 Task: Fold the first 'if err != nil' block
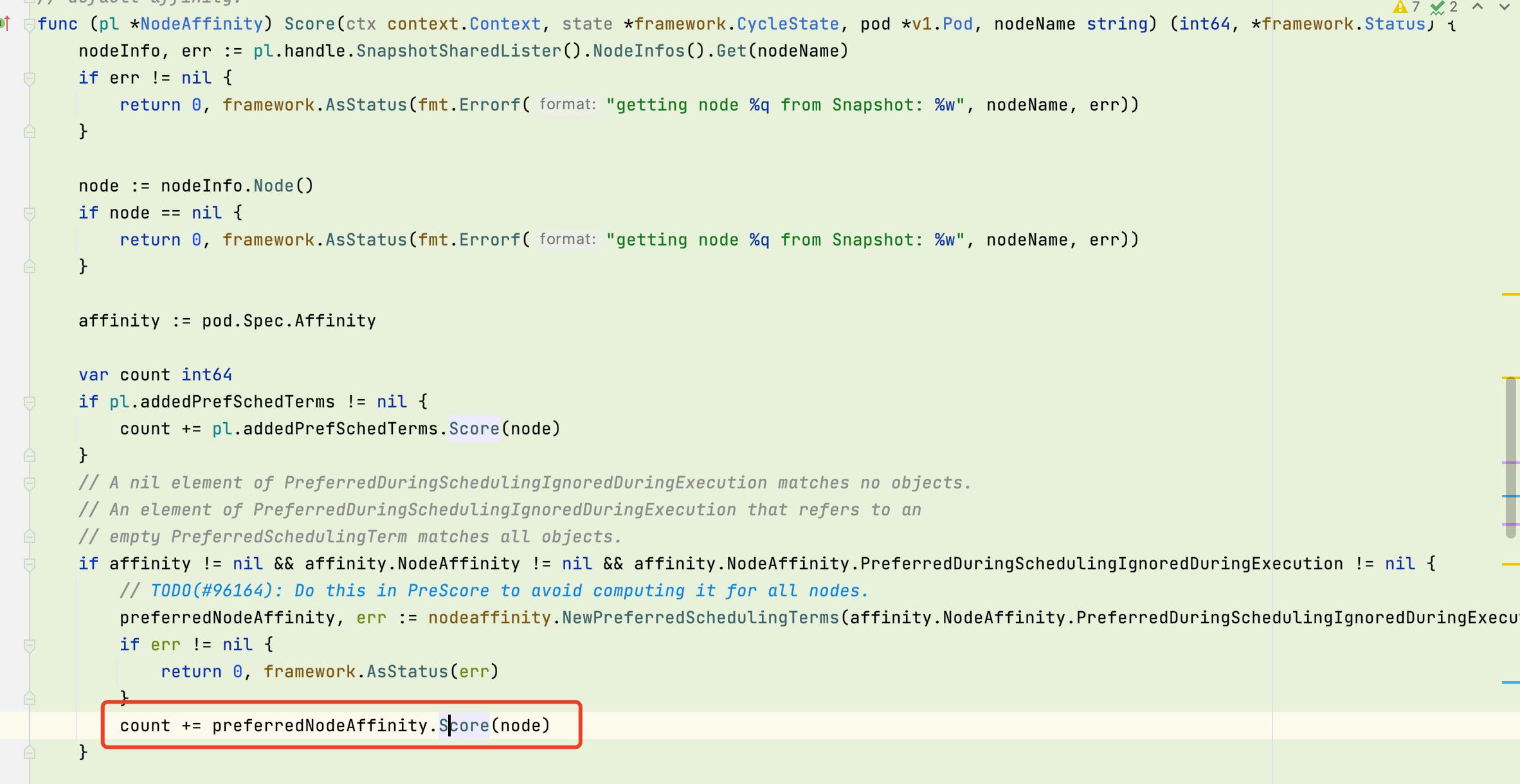(x=29, y=78)
